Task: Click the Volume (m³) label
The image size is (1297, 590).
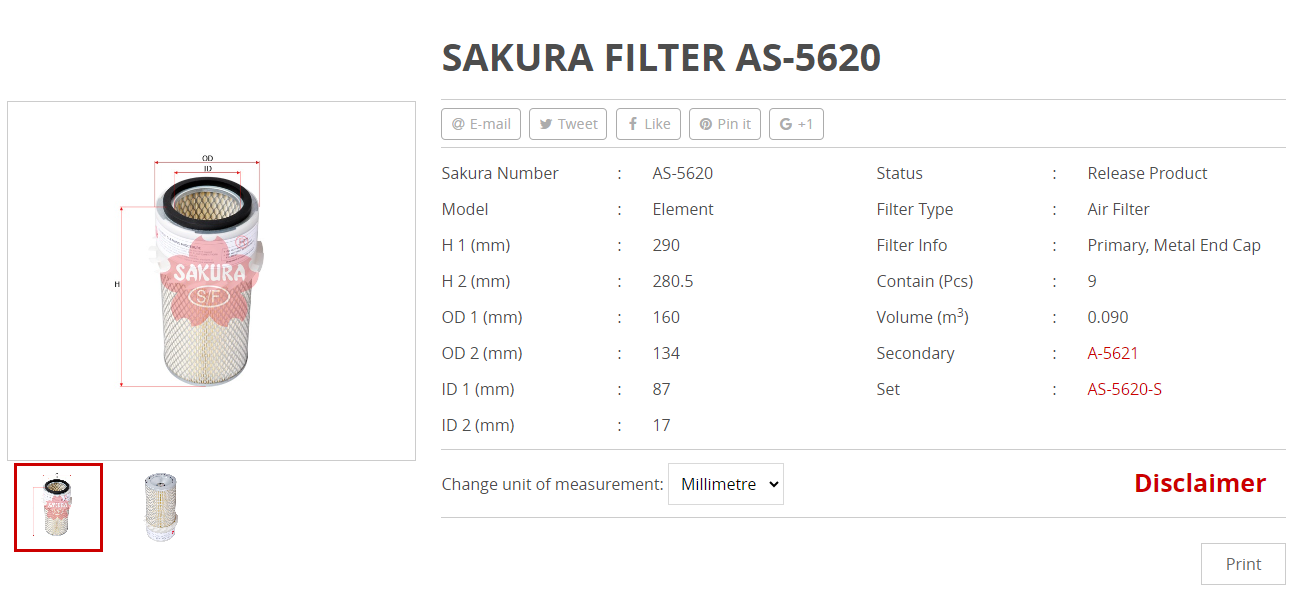Action: [x=923, y=317]
